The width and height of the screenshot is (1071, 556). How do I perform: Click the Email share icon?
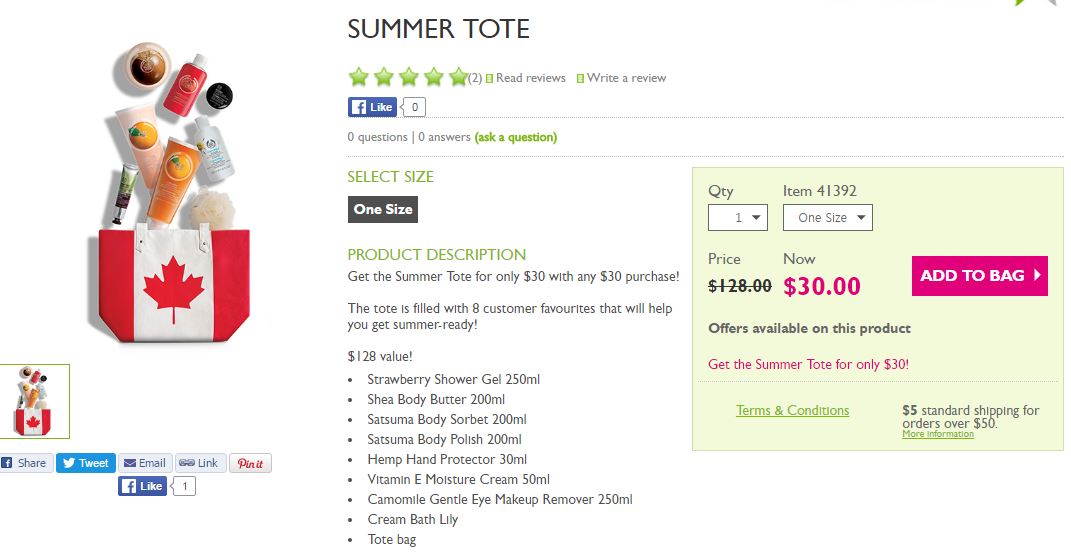pos(145,463)
